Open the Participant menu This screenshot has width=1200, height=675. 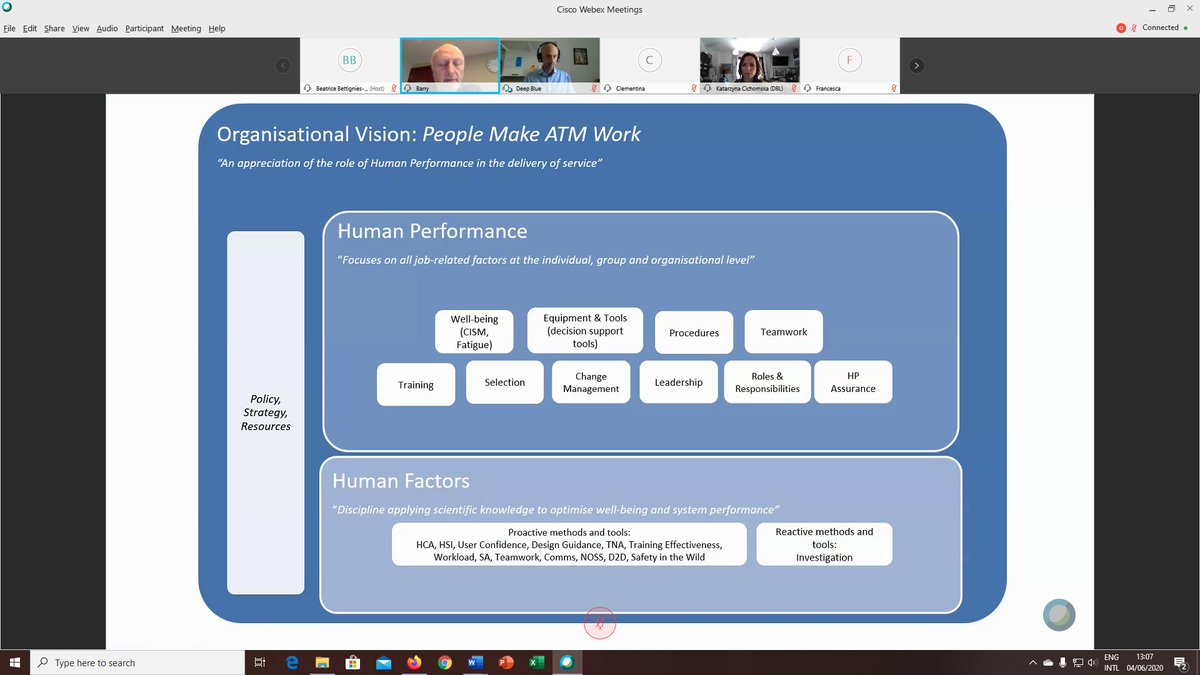pyautogui.click(x=145, y=28)
